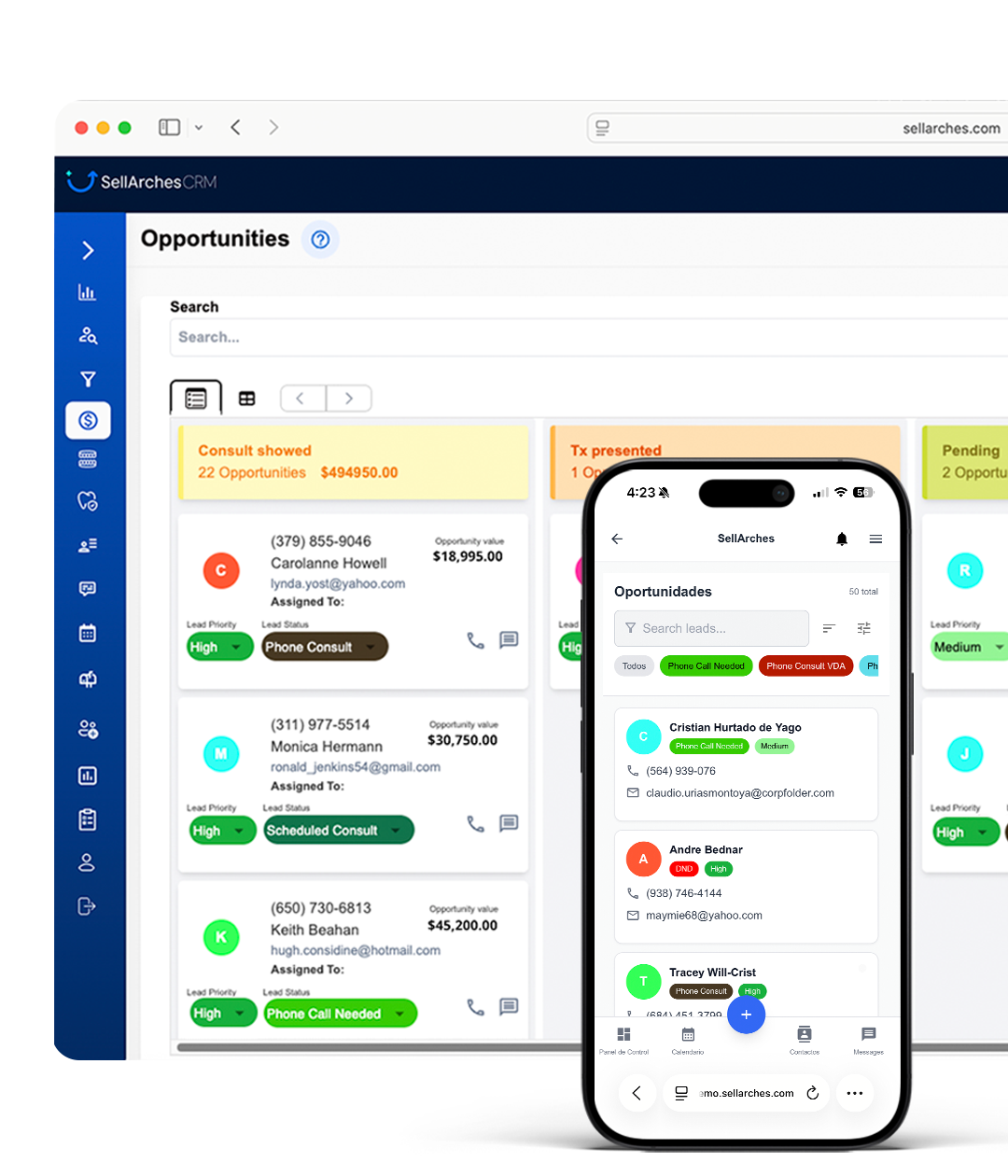Switch to the table grid view
This screenshot has width=1008, height=1176.
(x=246, y=399)
